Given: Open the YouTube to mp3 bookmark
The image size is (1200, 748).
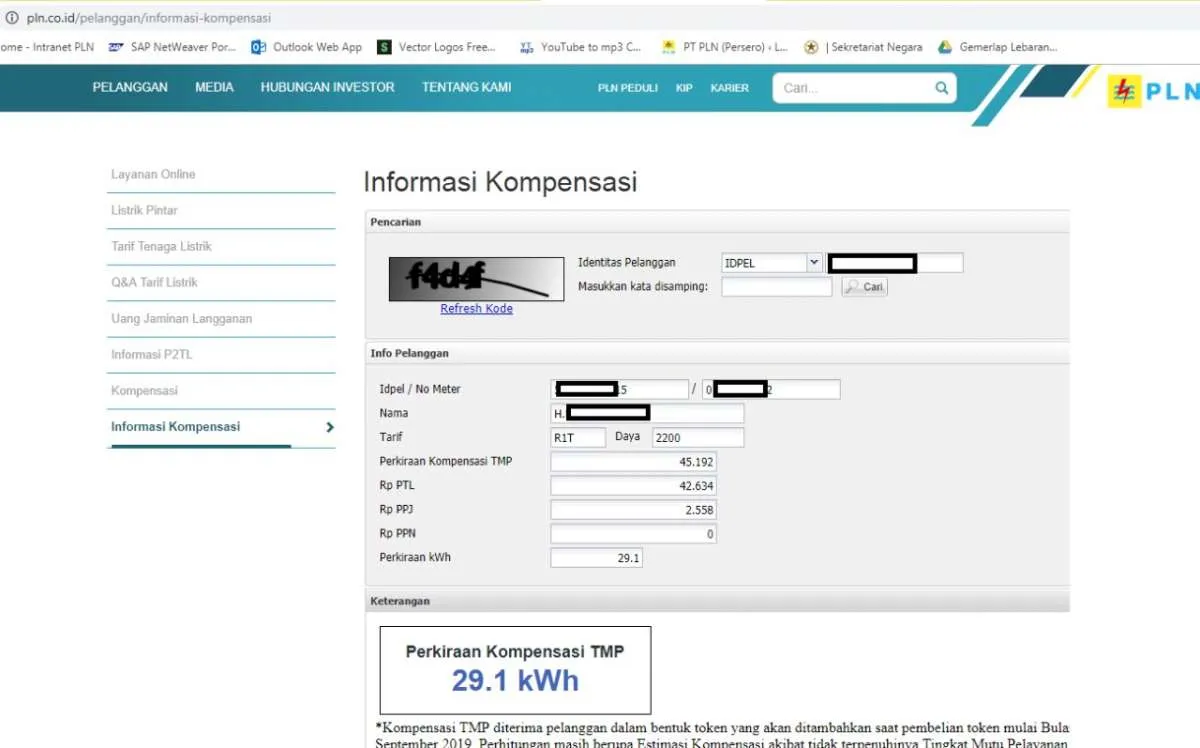Looking at the screenshot, I should [x=581, y=47].
